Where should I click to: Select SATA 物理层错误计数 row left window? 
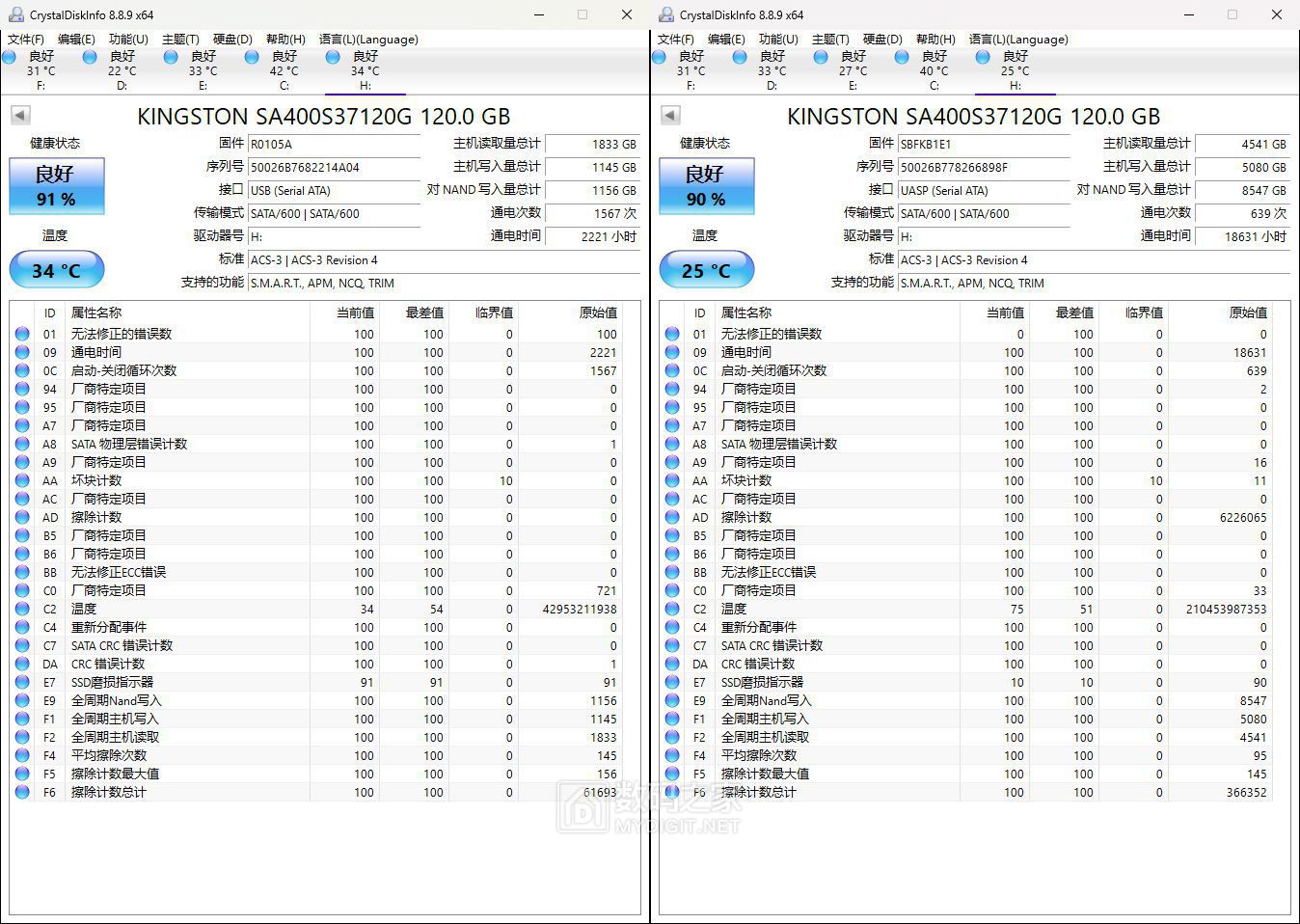tap(316, 444)
